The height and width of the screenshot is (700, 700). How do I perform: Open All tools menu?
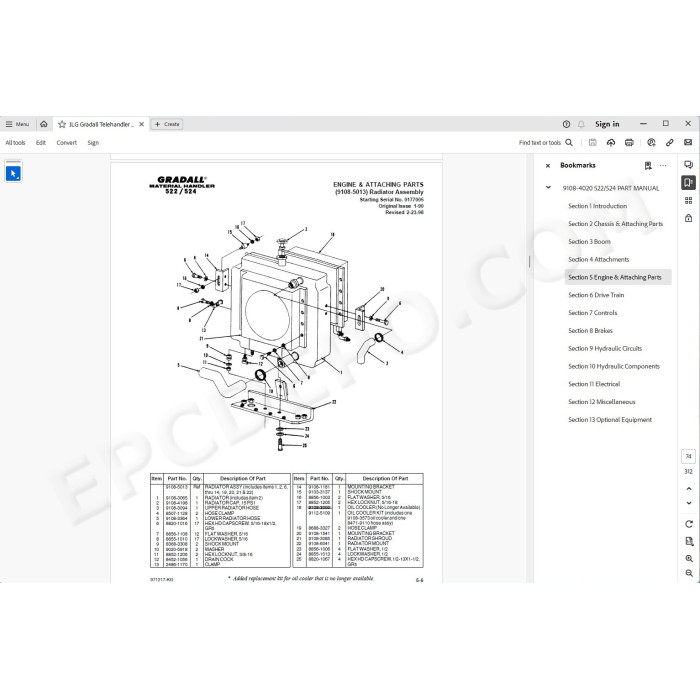pos(15,143)
